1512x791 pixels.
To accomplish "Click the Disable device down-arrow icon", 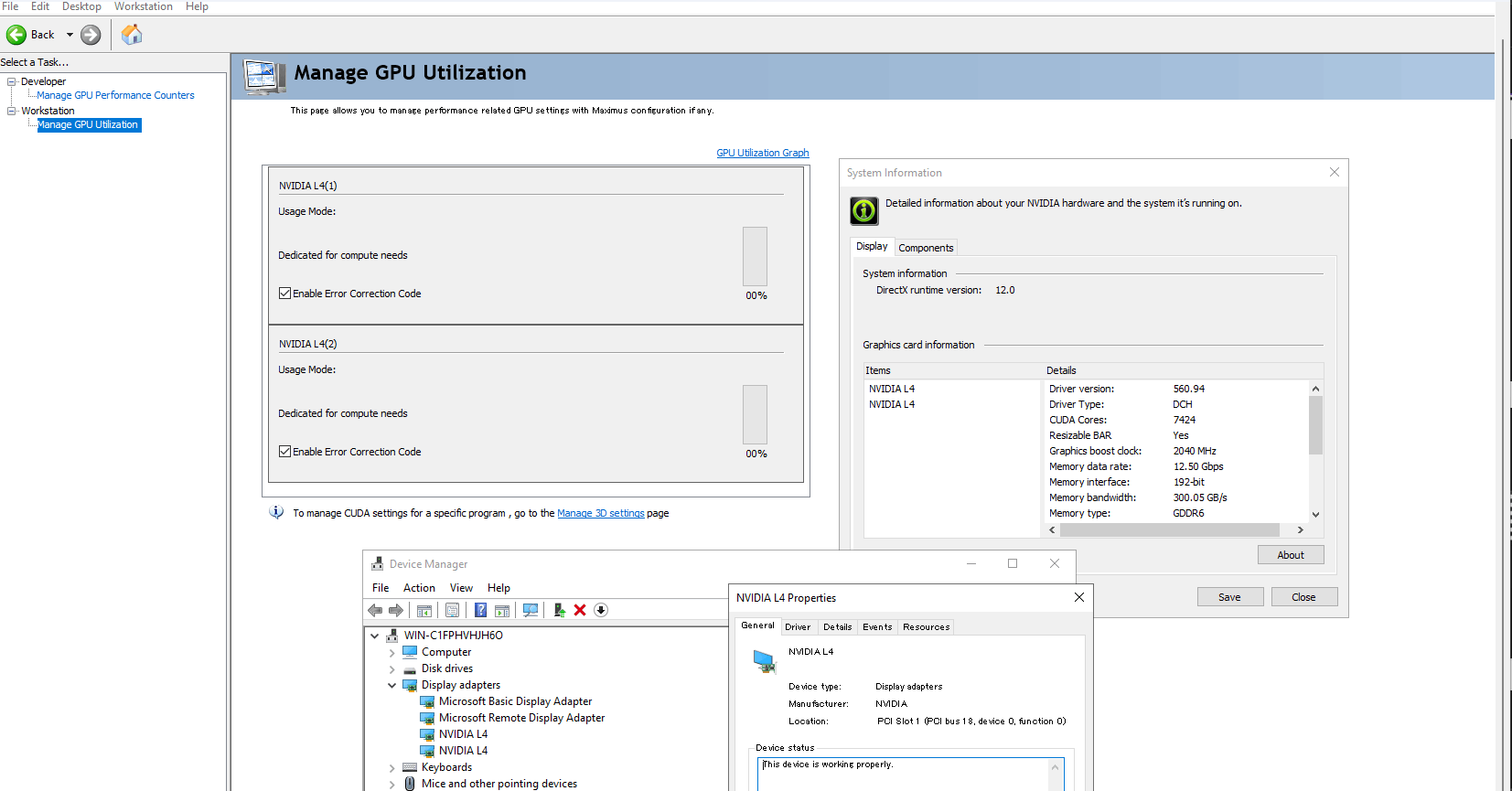I will [x=601, y=610].
